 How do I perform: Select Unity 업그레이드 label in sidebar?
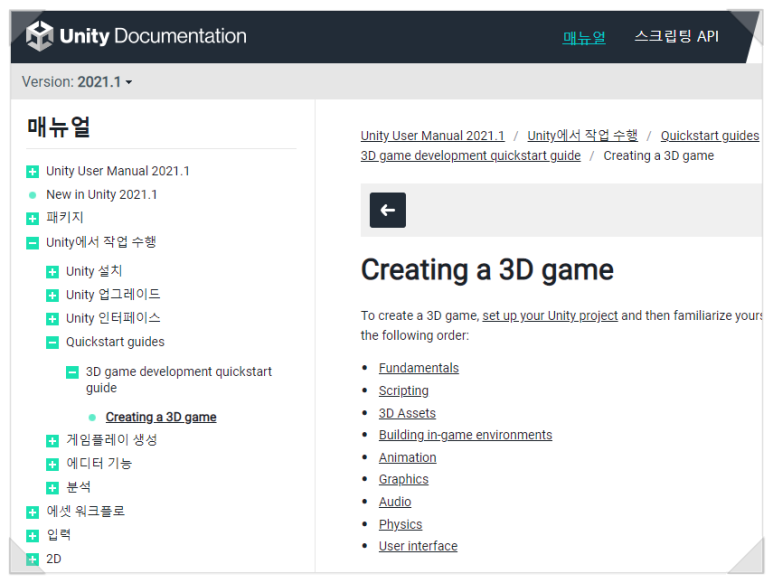(x=113, y=295)
